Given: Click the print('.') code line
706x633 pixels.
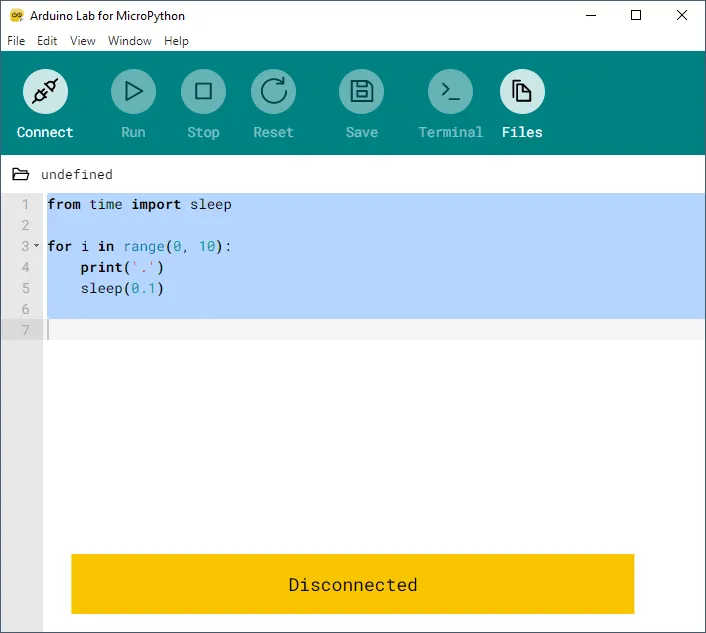Looking at the screenshot, I should (122, 267).
